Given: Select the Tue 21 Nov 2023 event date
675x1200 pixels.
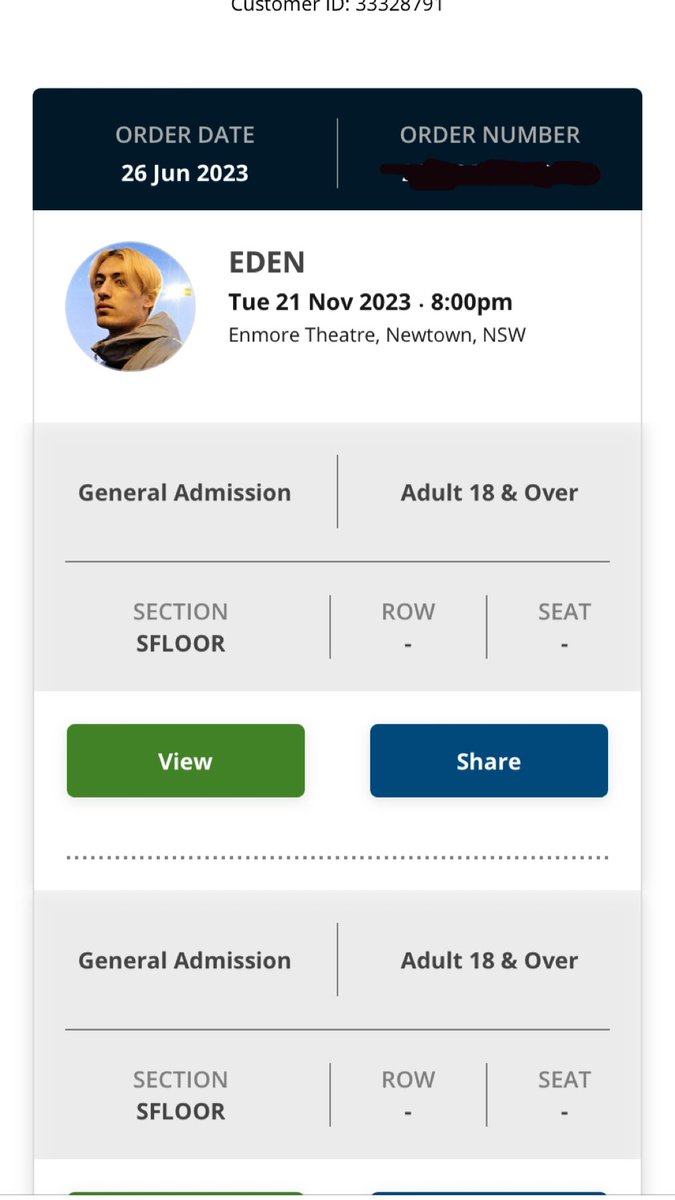Looking at the screenshot, I should pyautogui.click(x=319, y=301).
